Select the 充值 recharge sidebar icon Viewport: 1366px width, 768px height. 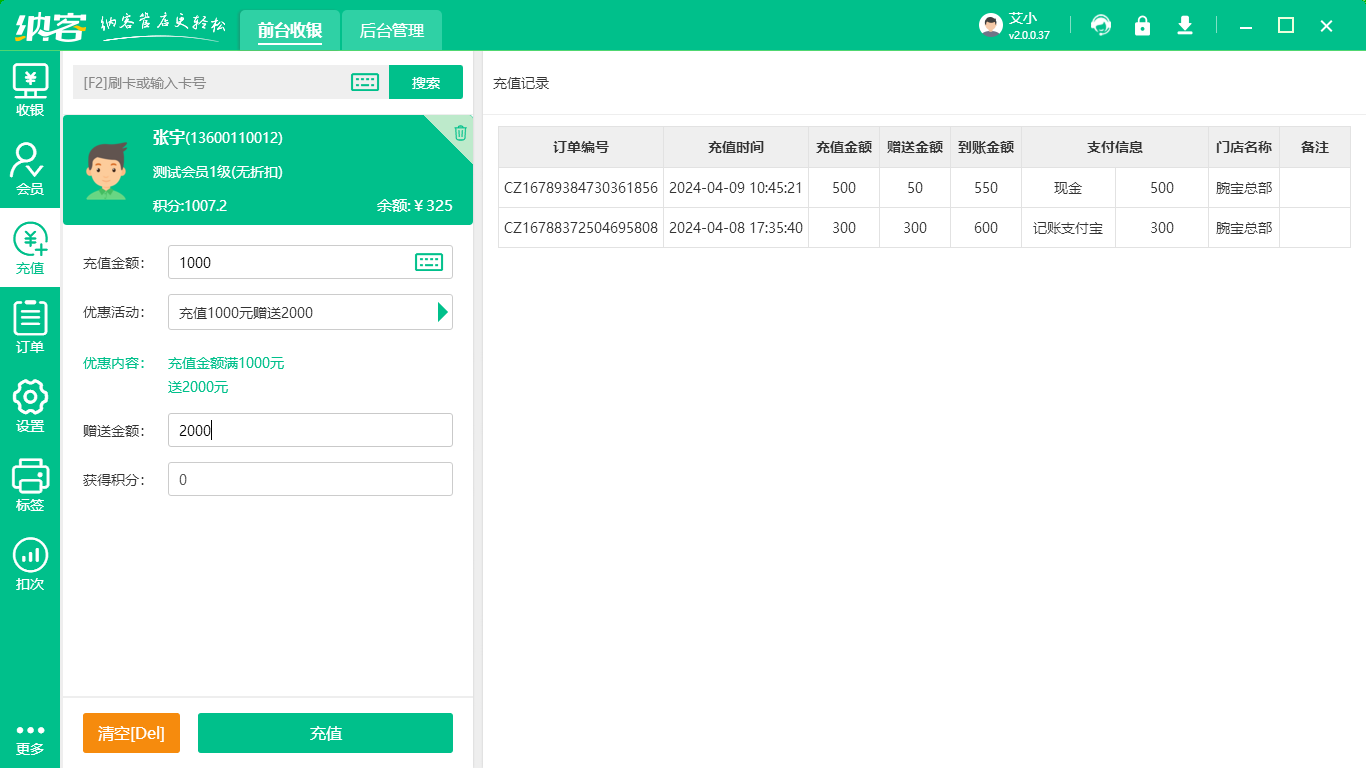(30, 248)
